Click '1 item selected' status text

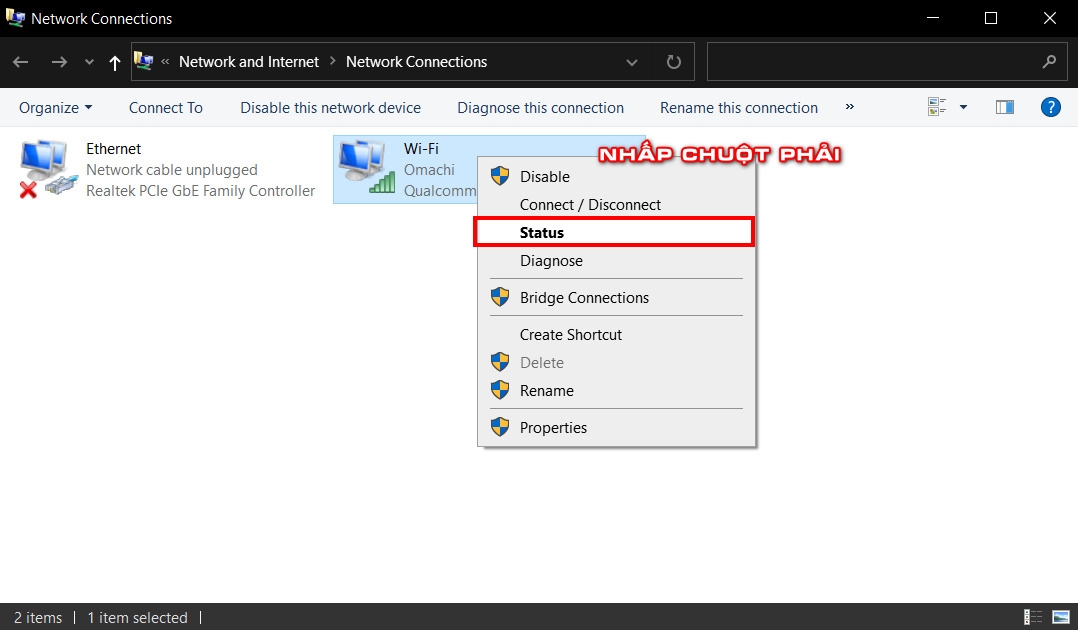pyautogui.click(x=138, y=618)
